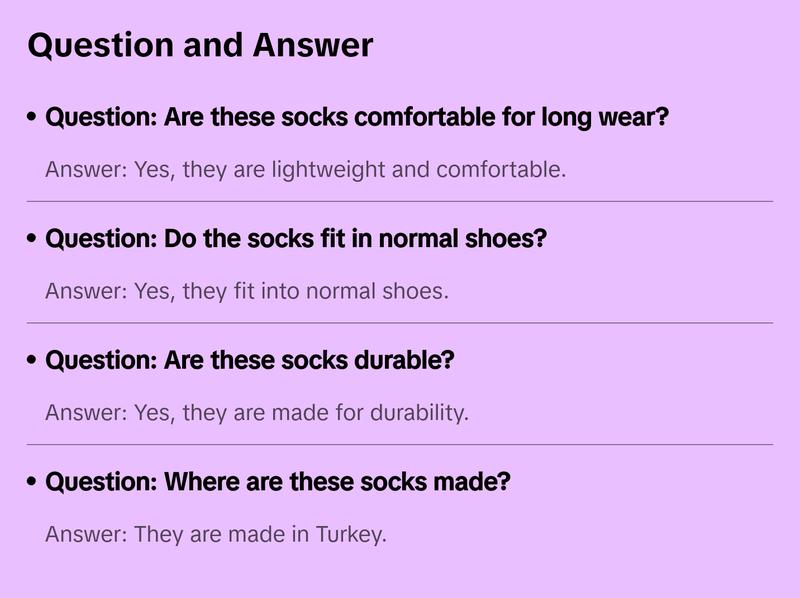The image size is (800, 598).
Task: Click bullet beside the long wear question
Action: pyautogui.click(x=33, y=118)
